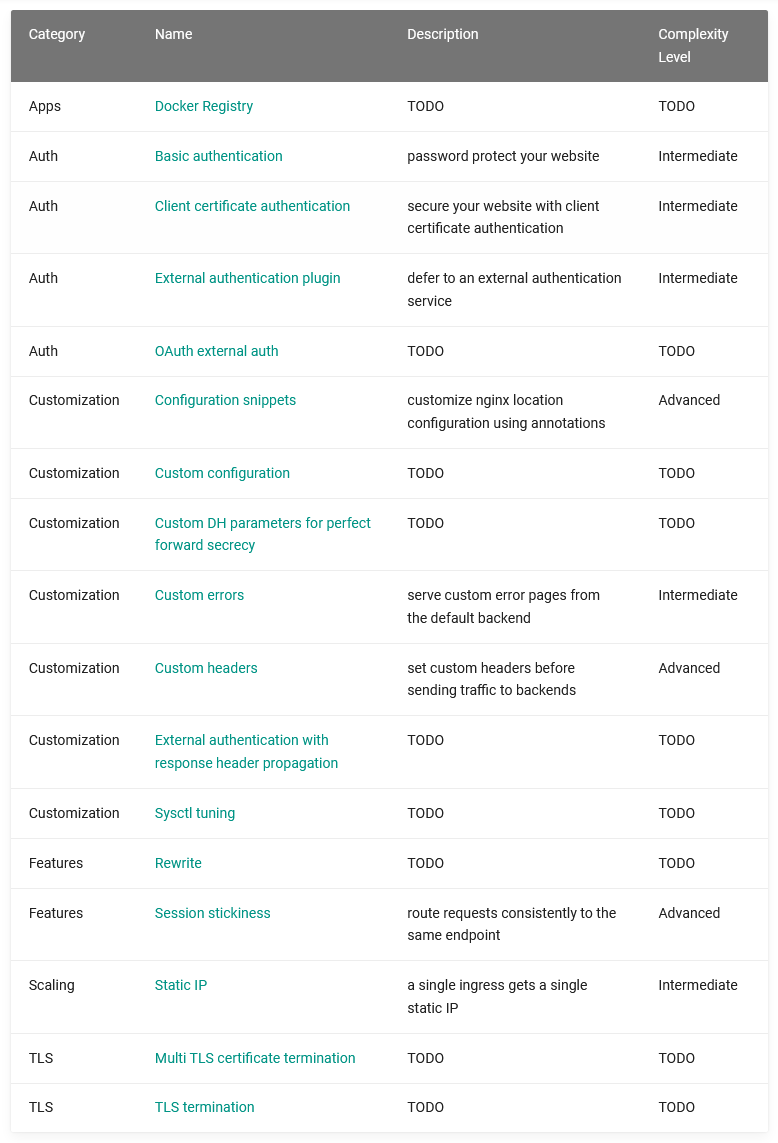Go to the Session stickiness link
This screenshot has width=778, height=1143.
(x=212, y=913)
